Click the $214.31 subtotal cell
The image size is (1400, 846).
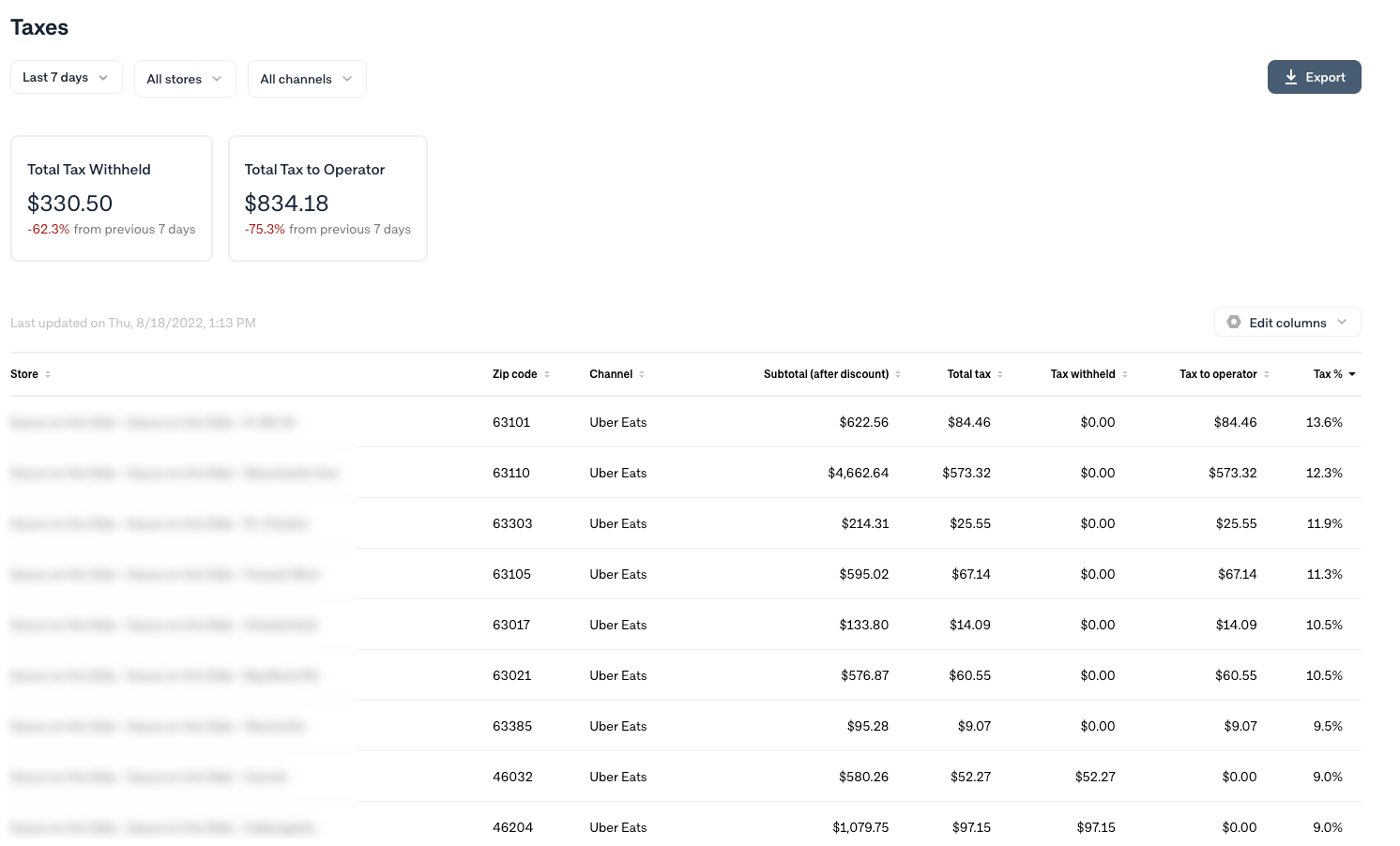click(865, 523)
